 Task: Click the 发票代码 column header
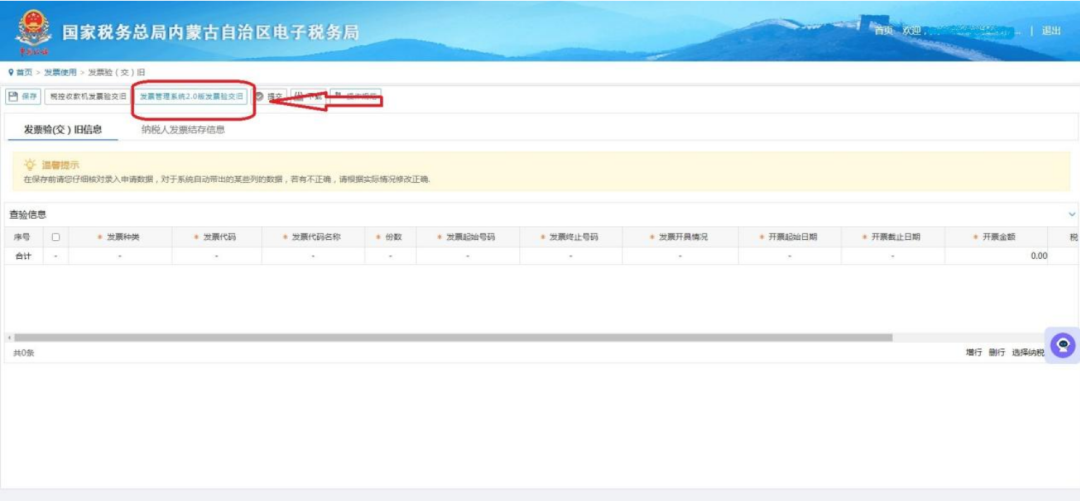tap(216, 237)
